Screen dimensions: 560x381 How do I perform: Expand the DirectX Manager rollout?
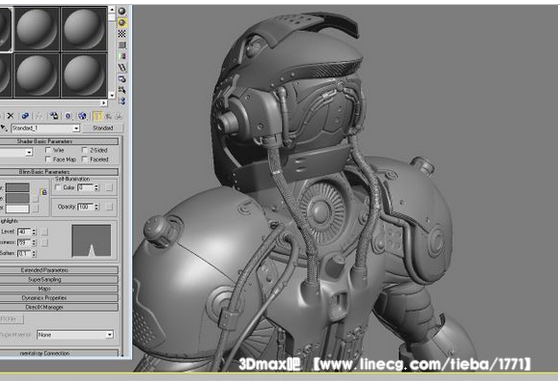tap(59, 307)
